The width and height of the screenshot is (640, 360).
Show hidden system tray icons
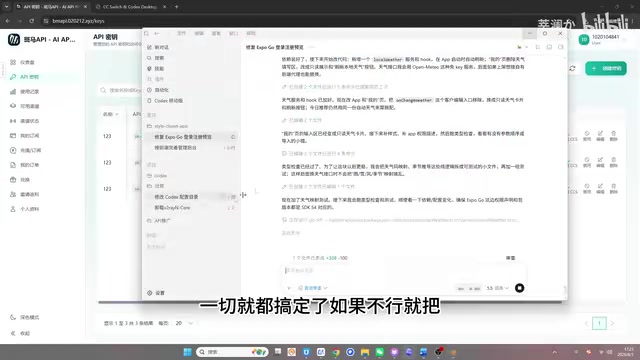(x=554, y=352)
